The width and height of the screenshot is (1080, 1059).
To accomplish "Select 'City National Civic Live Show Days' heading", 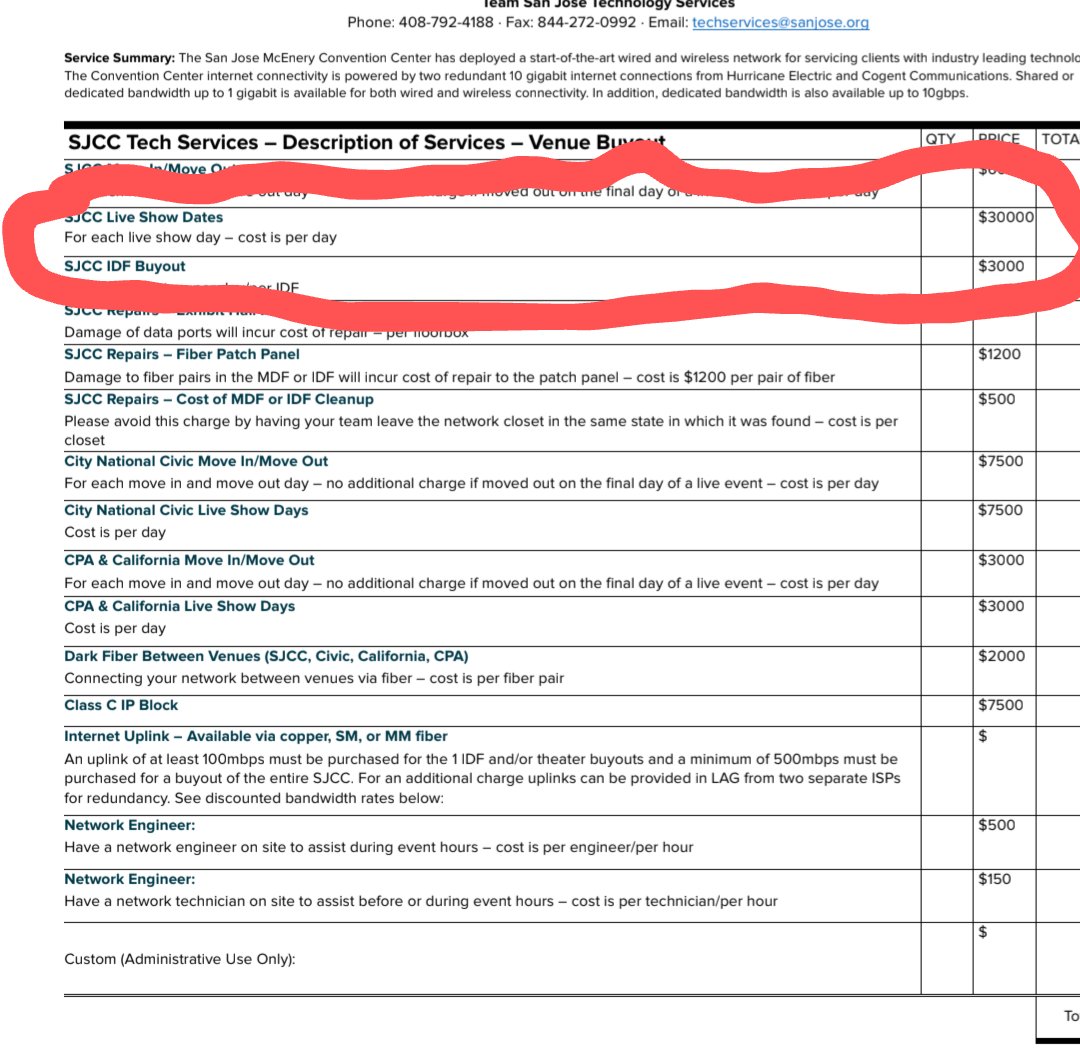I will 186,510.
